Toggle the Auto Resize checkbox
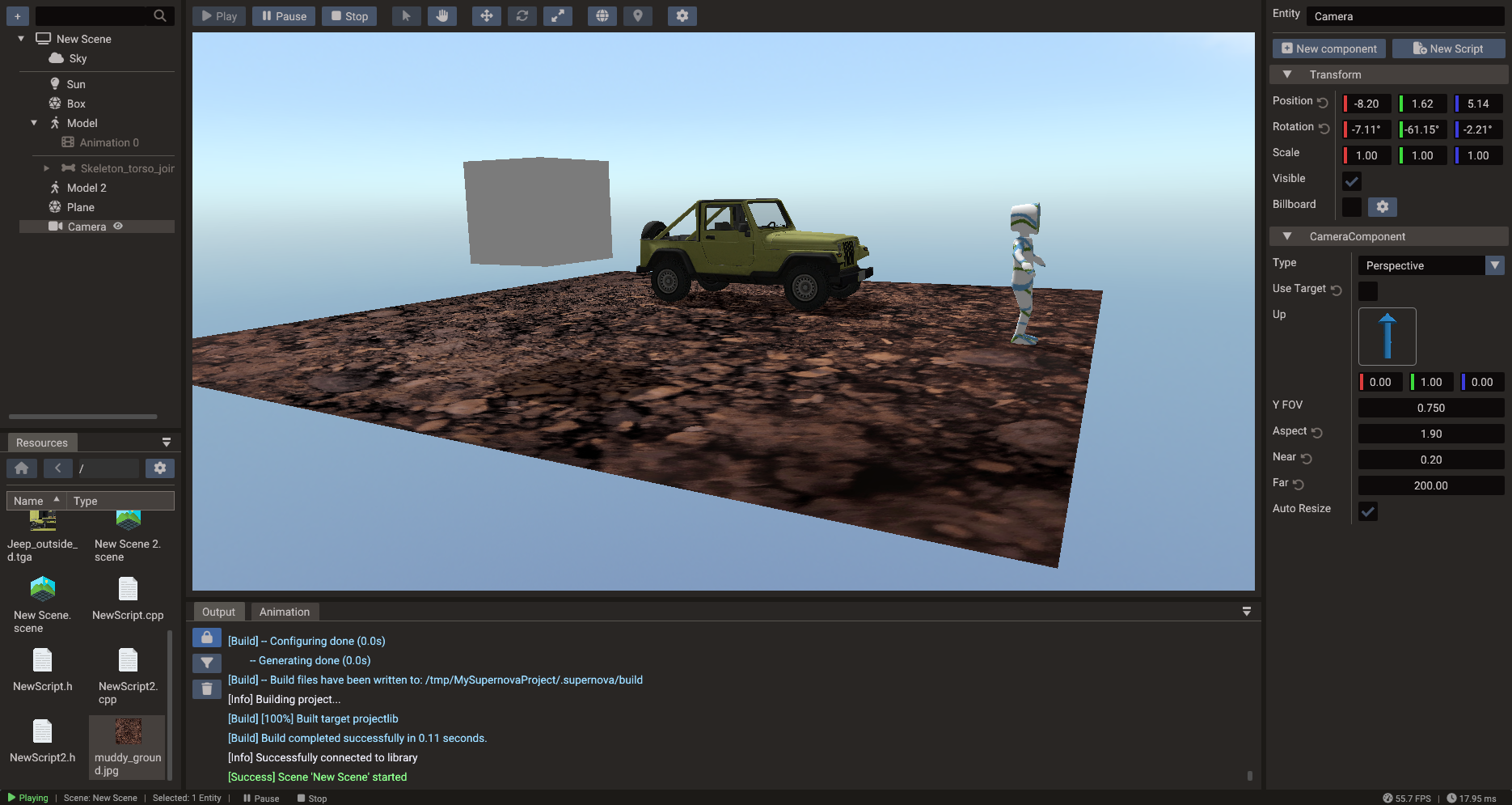This screenshot has height=805, width=1512. coord(1368,511)
